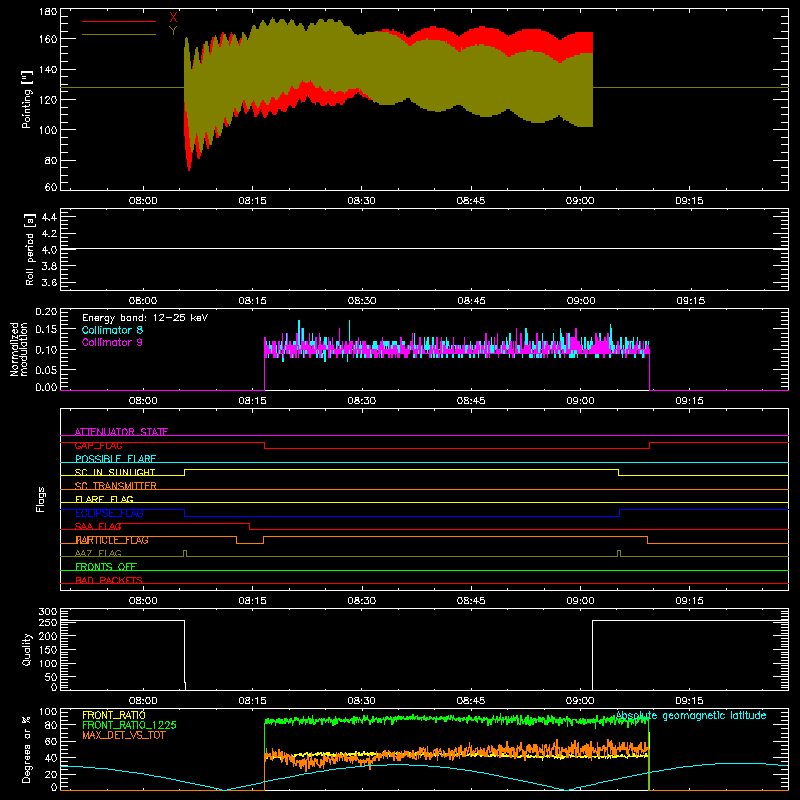The height and width of the screenshot is (800, 800).
Task: Click the olive Y legend label
Action: pos(173,31)
